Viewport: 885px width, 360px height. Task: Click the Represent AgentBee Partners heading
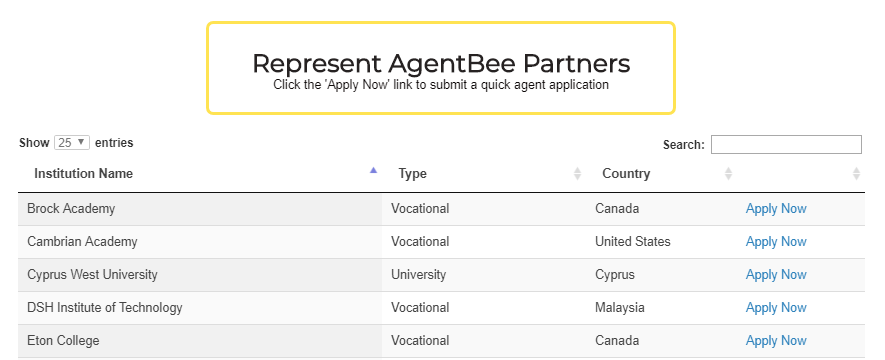pyautogui.click(x=441, y=63)
